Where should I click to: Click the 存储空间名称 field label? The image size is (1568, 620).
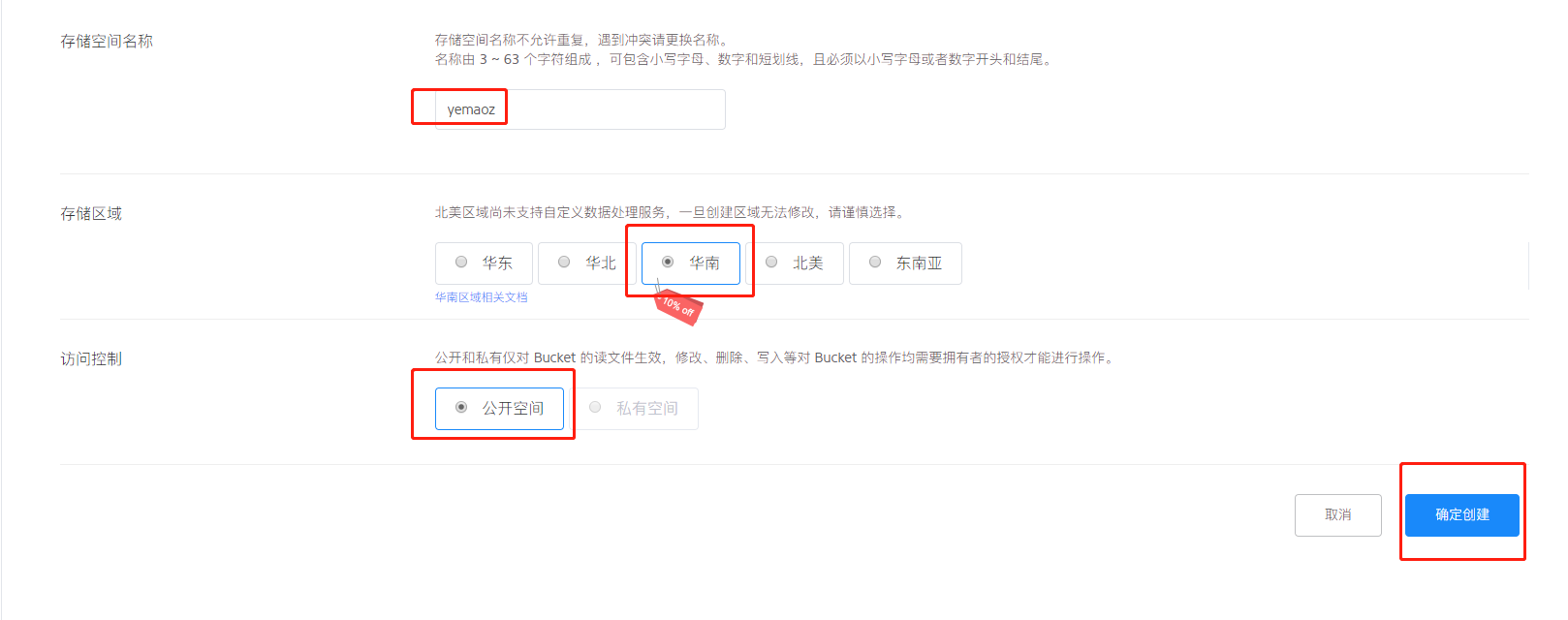(107, 41)
